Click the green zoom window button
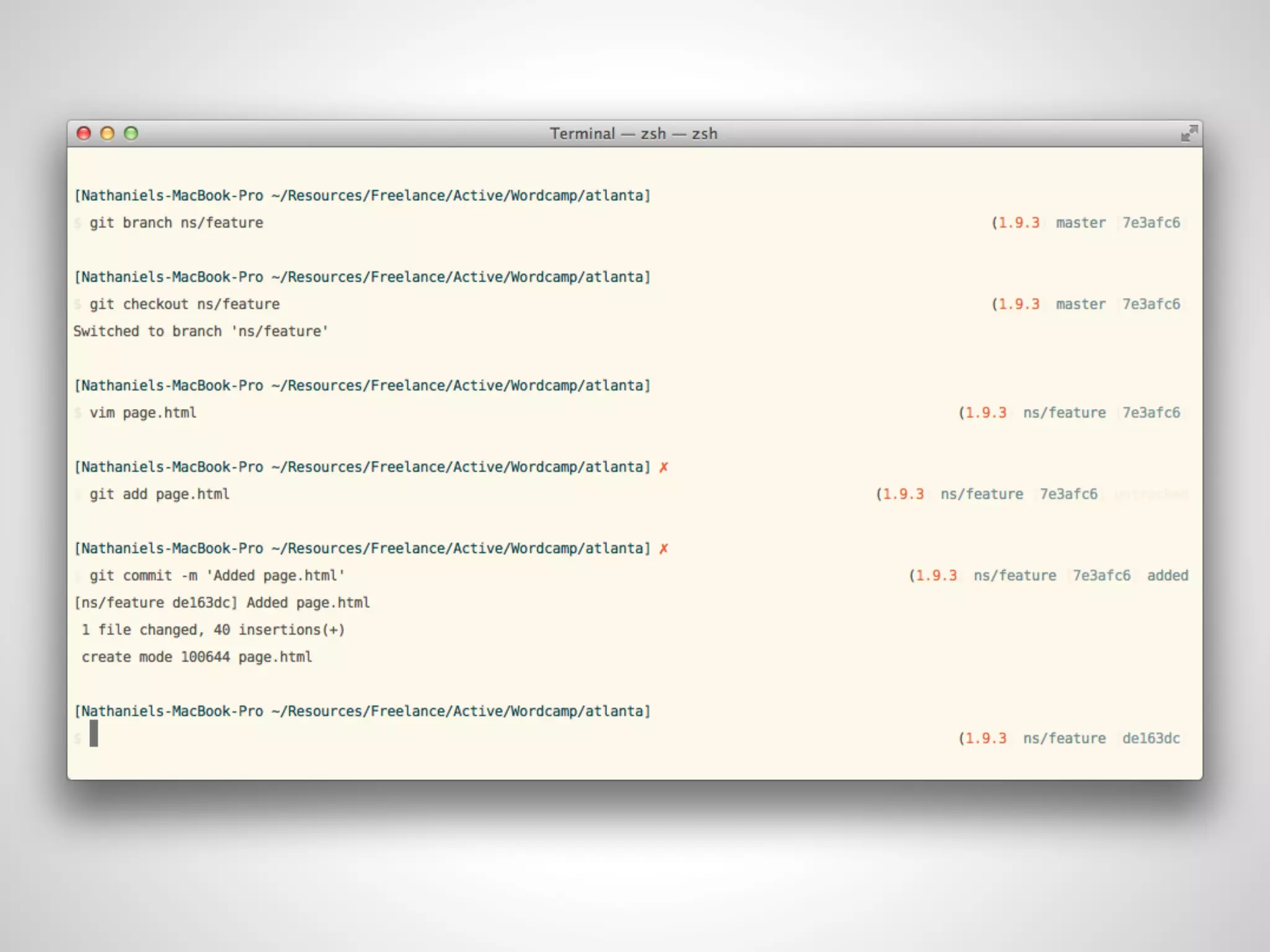Screen dimensions: 1270x952 (131, 133)
